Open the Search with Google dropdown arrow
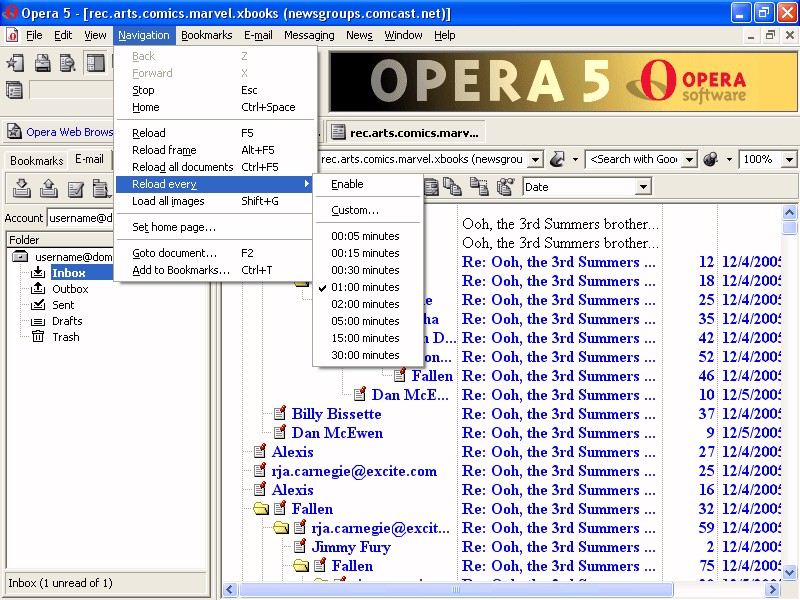Image resolution: width=800 pixels, height=600 pixels. [x=689, y=159]
